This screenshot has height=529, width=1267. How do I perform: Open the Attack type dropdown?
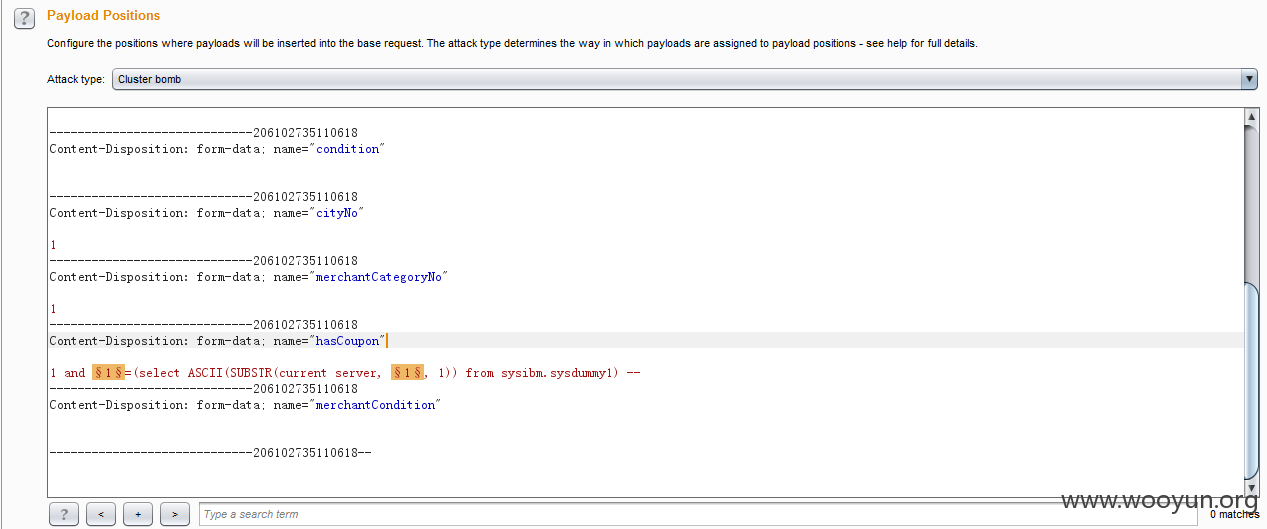pos(684,79)
